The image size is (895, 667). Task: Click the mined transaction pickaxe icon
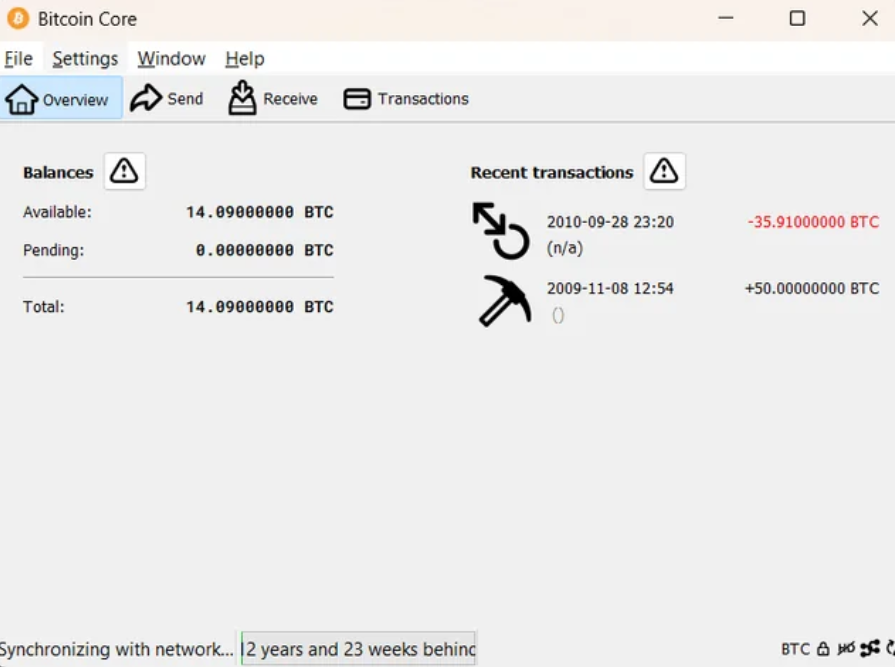click(505, 301)
